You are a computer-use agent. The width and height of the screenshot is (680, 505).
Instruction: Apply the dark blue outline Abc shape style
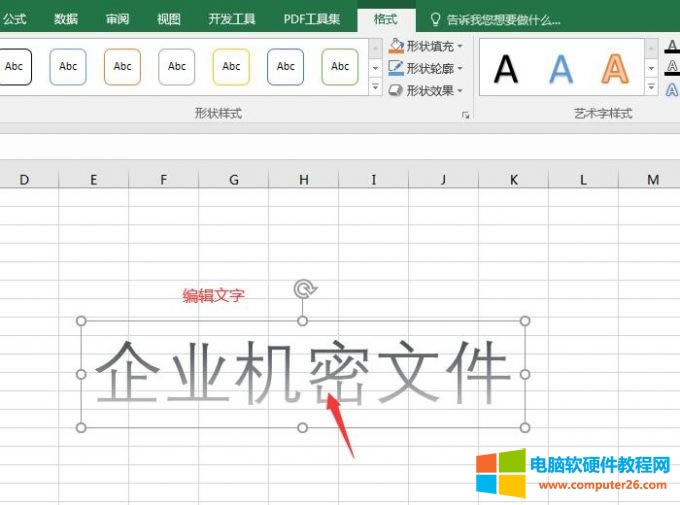click(x=285, y=66)
